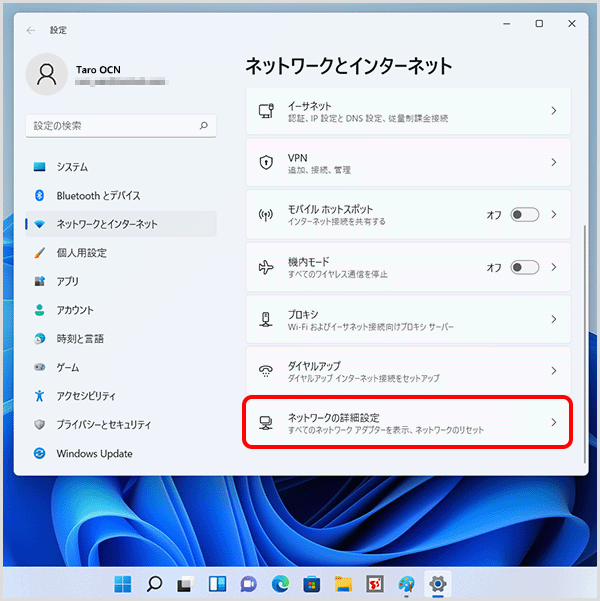Open ネットワークの詳細設定
The width and height of the screenshot is (600, 601).
pyautogui.click(x=408, y=422)
